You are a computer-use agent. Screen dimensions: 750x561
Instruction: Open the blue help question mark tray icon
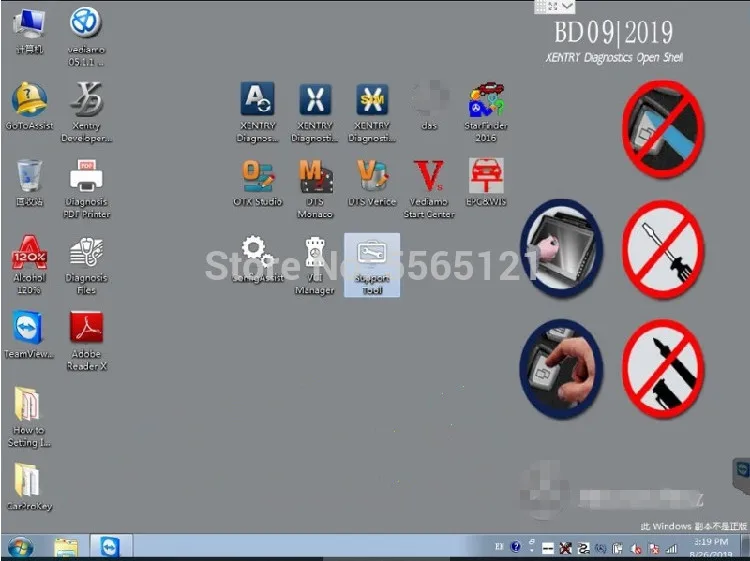coord(516,547)
